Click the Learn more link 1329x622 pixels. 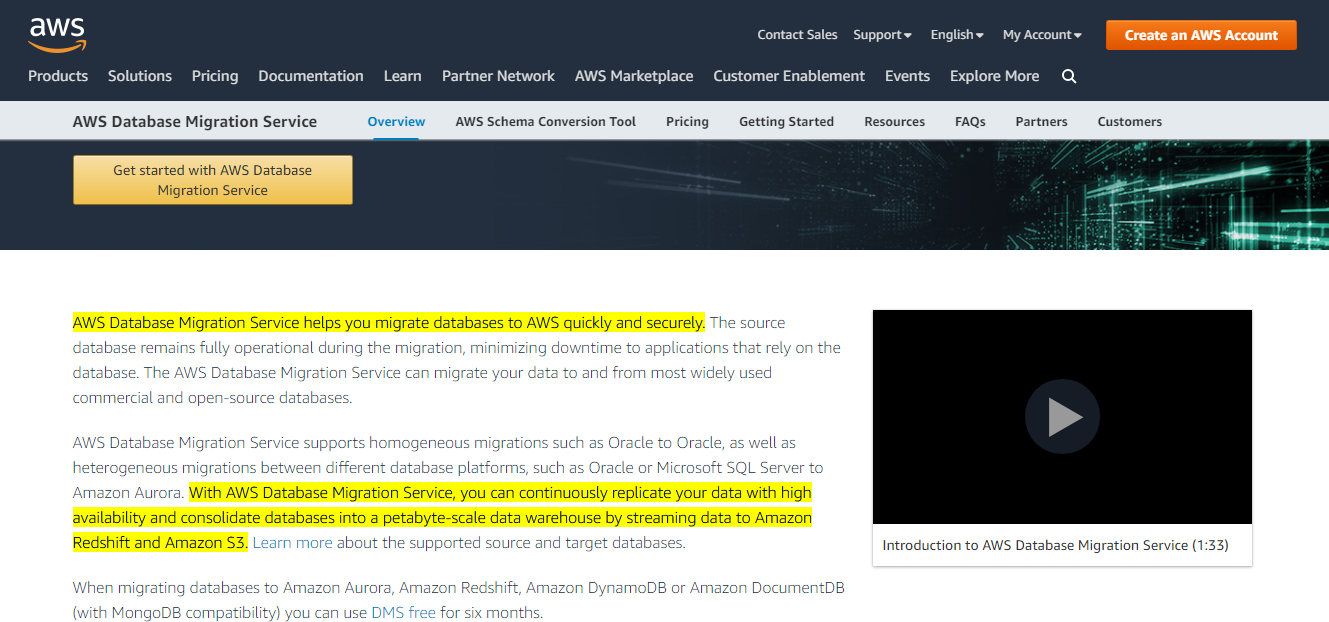292,543
